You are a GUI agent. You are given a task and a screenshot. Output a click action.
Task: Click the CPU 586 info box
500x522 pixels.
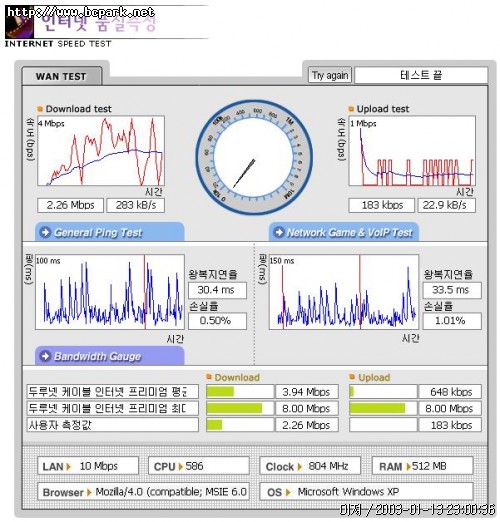point(199,466)
